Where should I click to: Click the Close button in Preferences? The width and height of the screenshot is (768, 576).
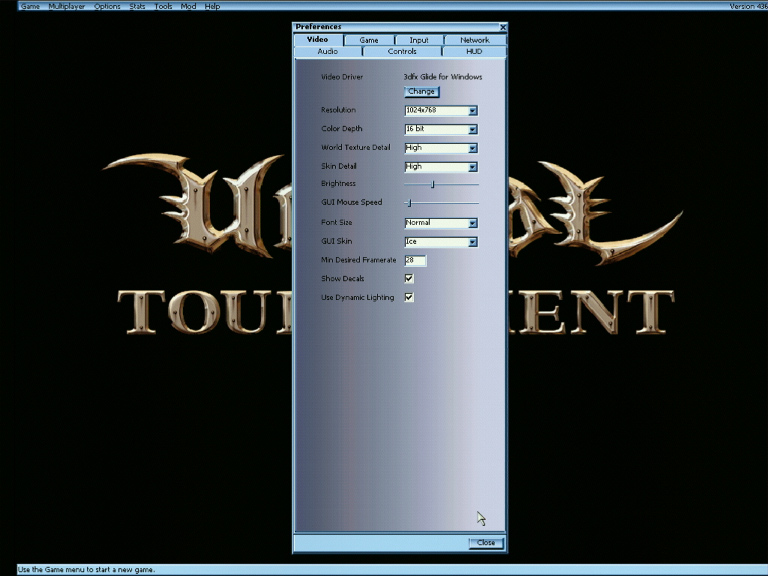[486, 543]
